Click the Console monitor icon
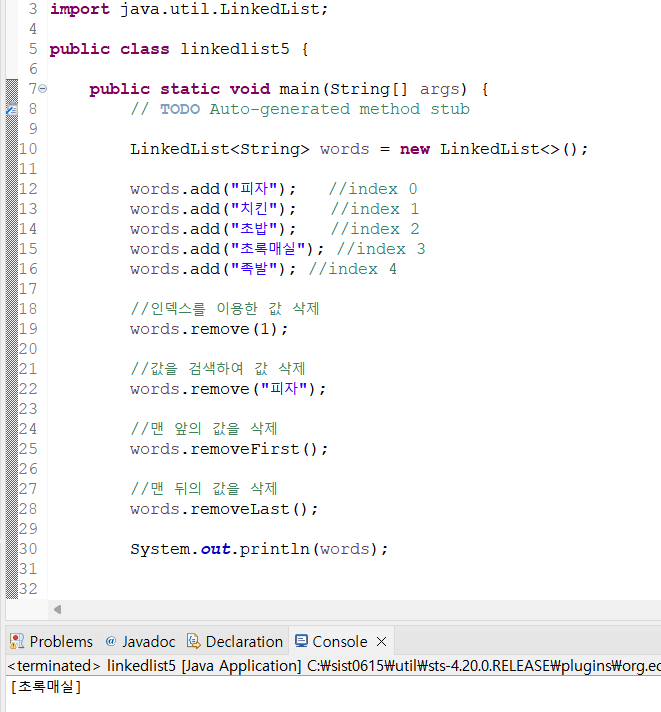 [301, 640]
